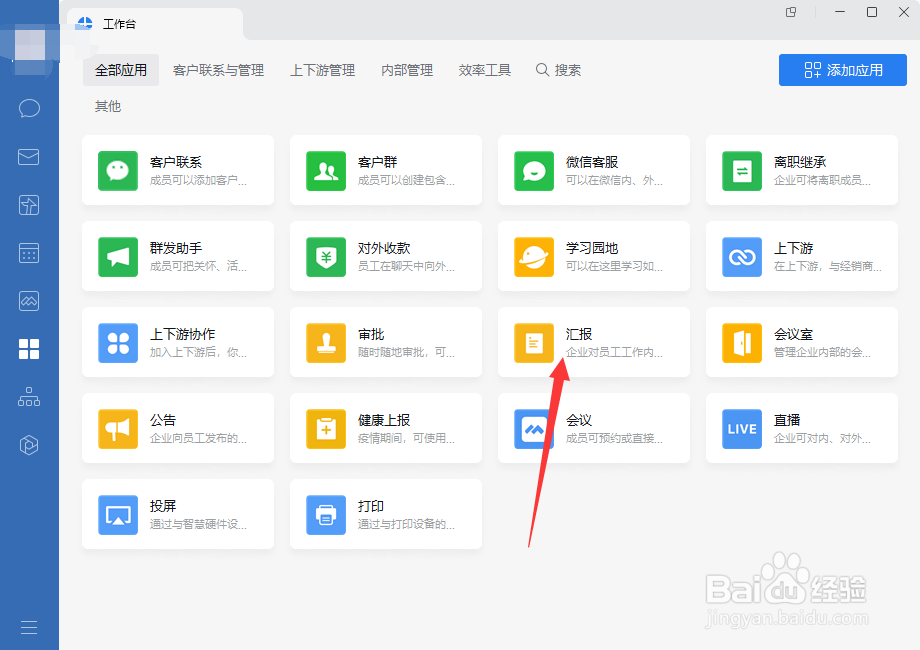Open the 汇报 report icon
920x650 pixels.
(x=534, y=343)
